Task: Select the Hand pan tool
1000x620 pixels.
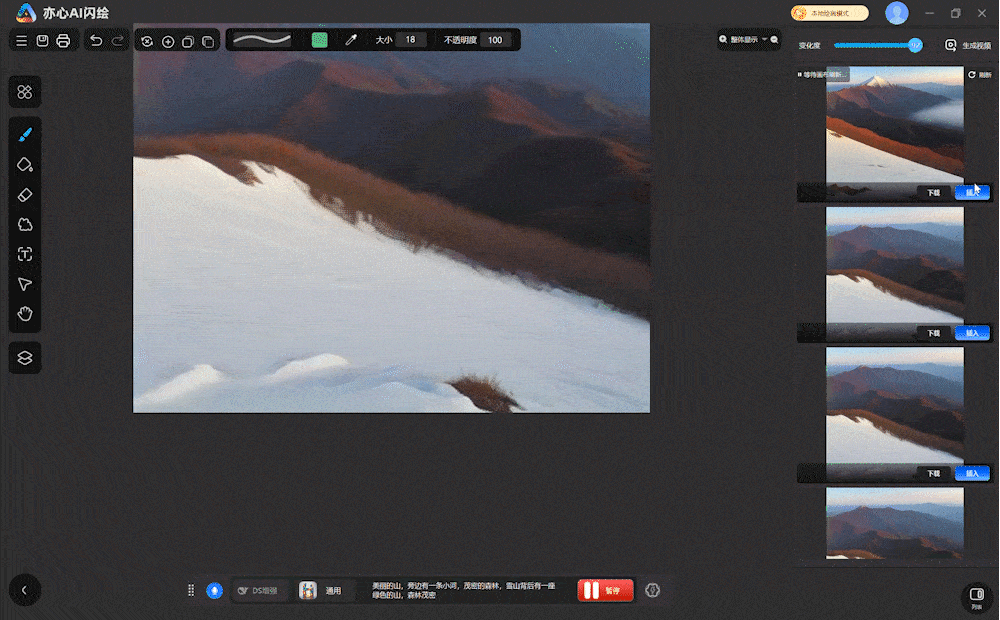Action: (x=25, y=314)
